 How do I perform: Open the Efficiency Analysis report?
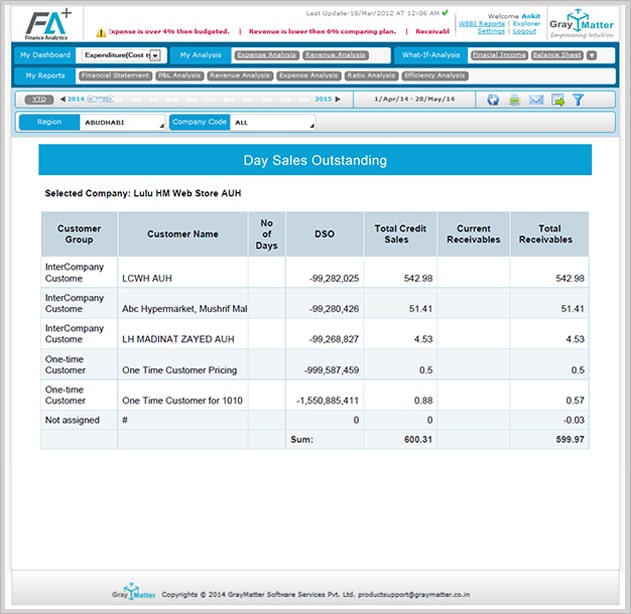click(x=435, y=76)
